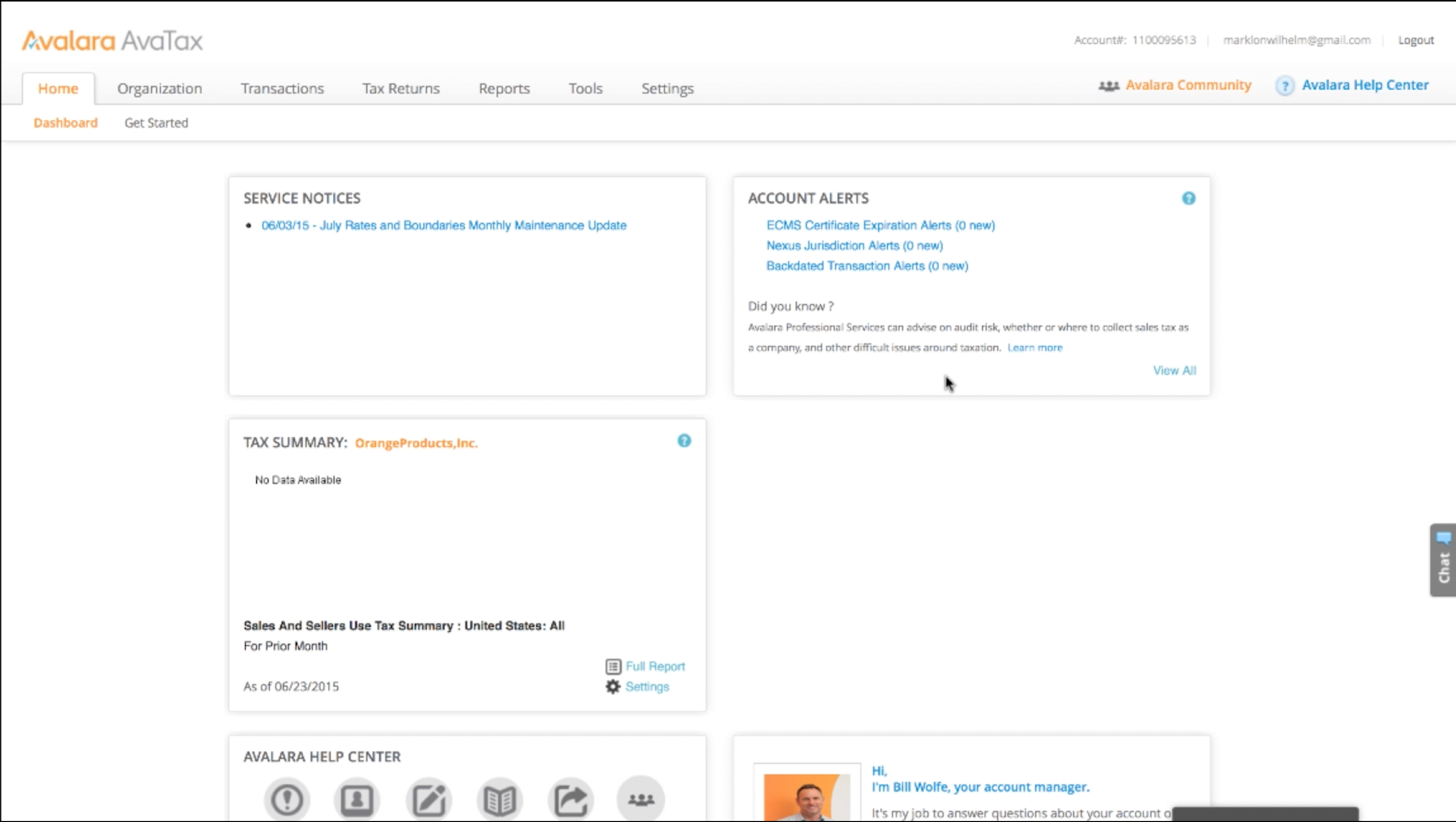Click the Full Report list icon
The height and width of the screenshot is (822, 1456).
[613, 666]
